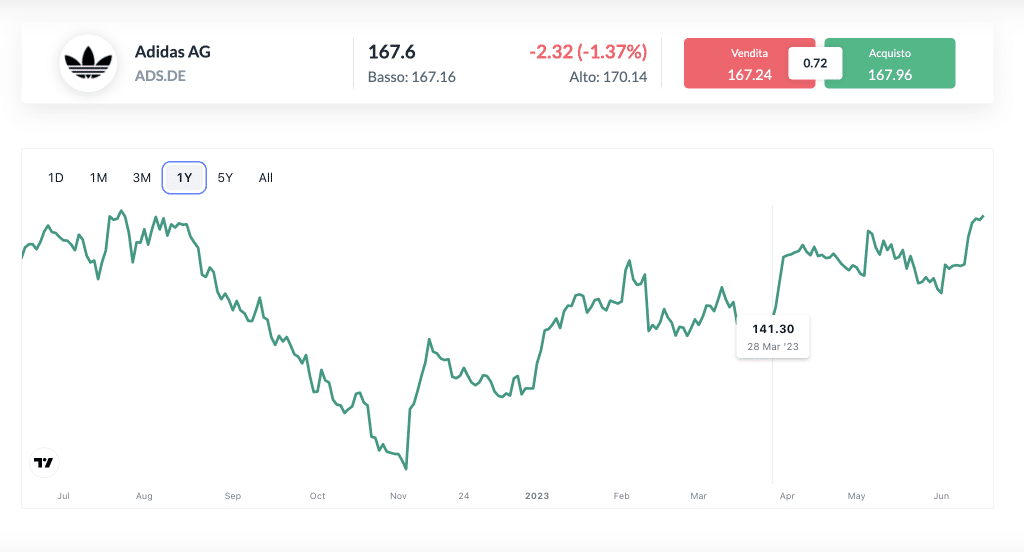Screen dimensions: 1024x552
Task: Click the 167.96 buy price
Action: [890, 75]
